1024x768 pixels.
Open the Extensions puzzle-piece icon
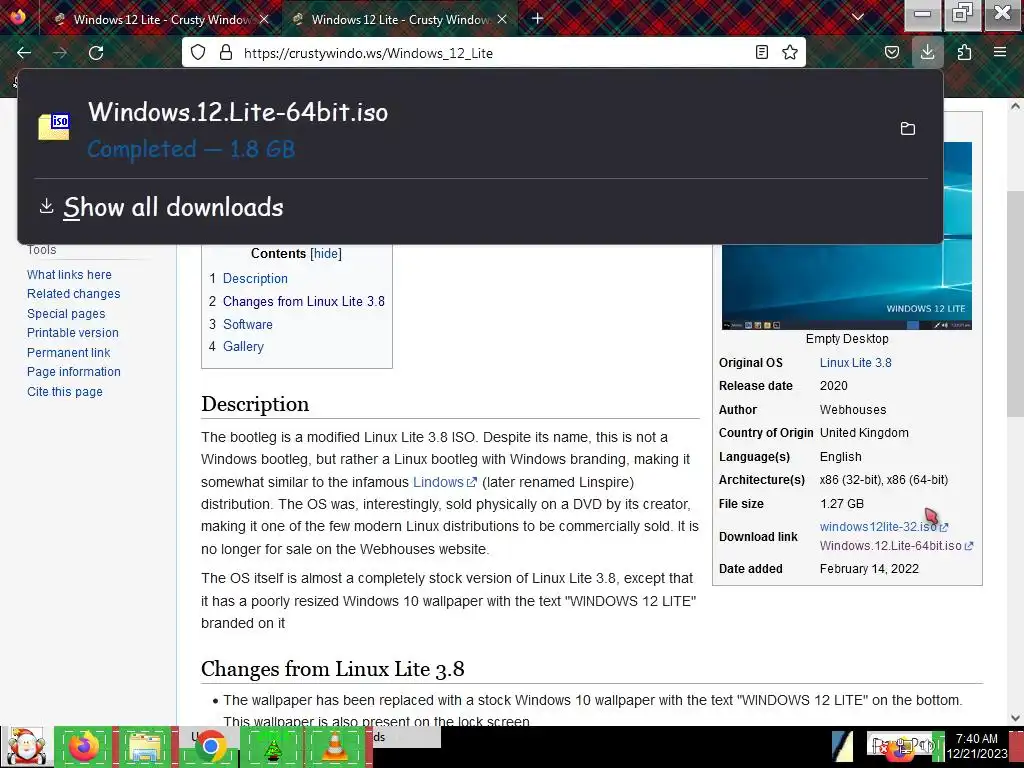[964, 52]
